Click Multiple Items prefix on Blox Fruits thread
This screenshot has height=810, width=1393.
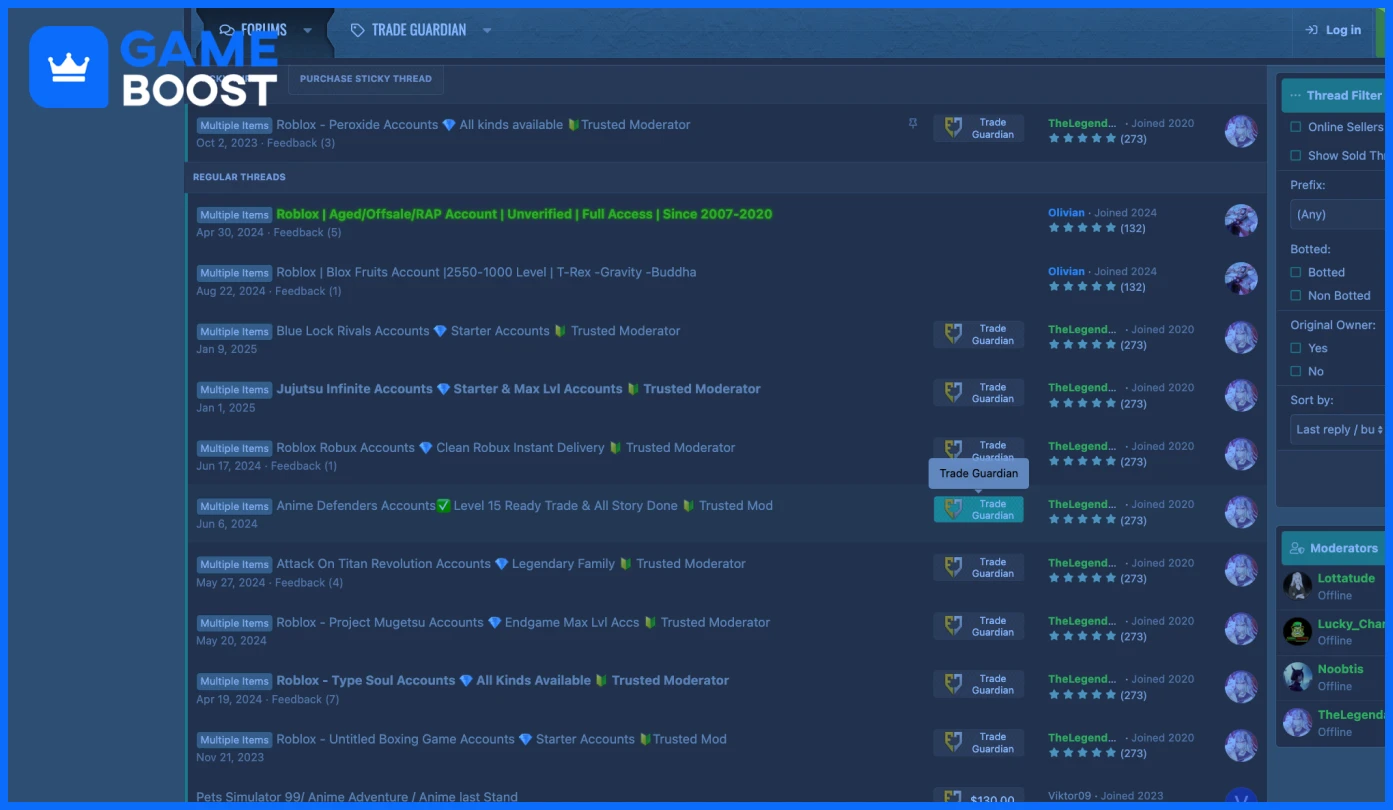click(x=234, y=273)
